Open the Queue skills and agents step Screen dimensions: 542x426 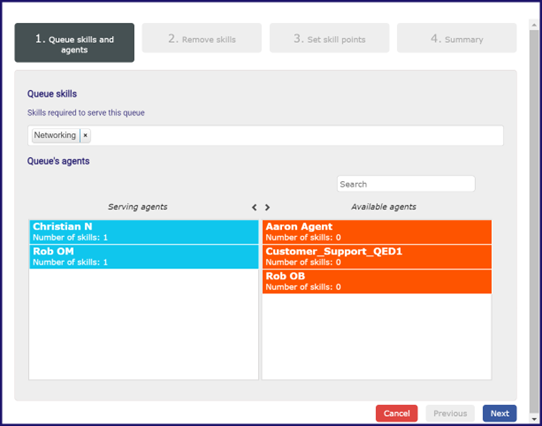click(74, 43)
